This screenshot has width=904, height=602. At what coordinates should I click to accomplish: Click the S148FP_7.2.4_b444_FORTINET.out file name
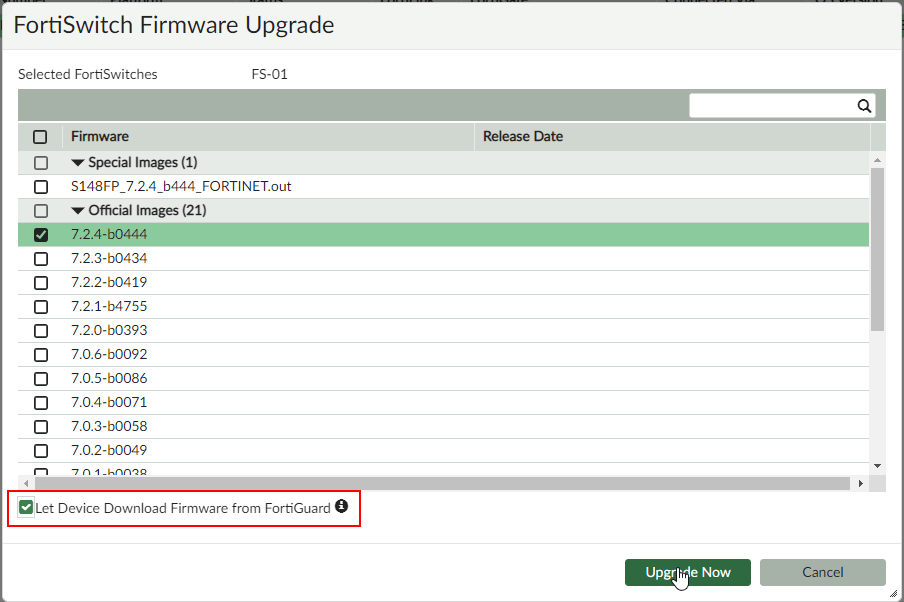pyautogui.click(x=181, y=187)
